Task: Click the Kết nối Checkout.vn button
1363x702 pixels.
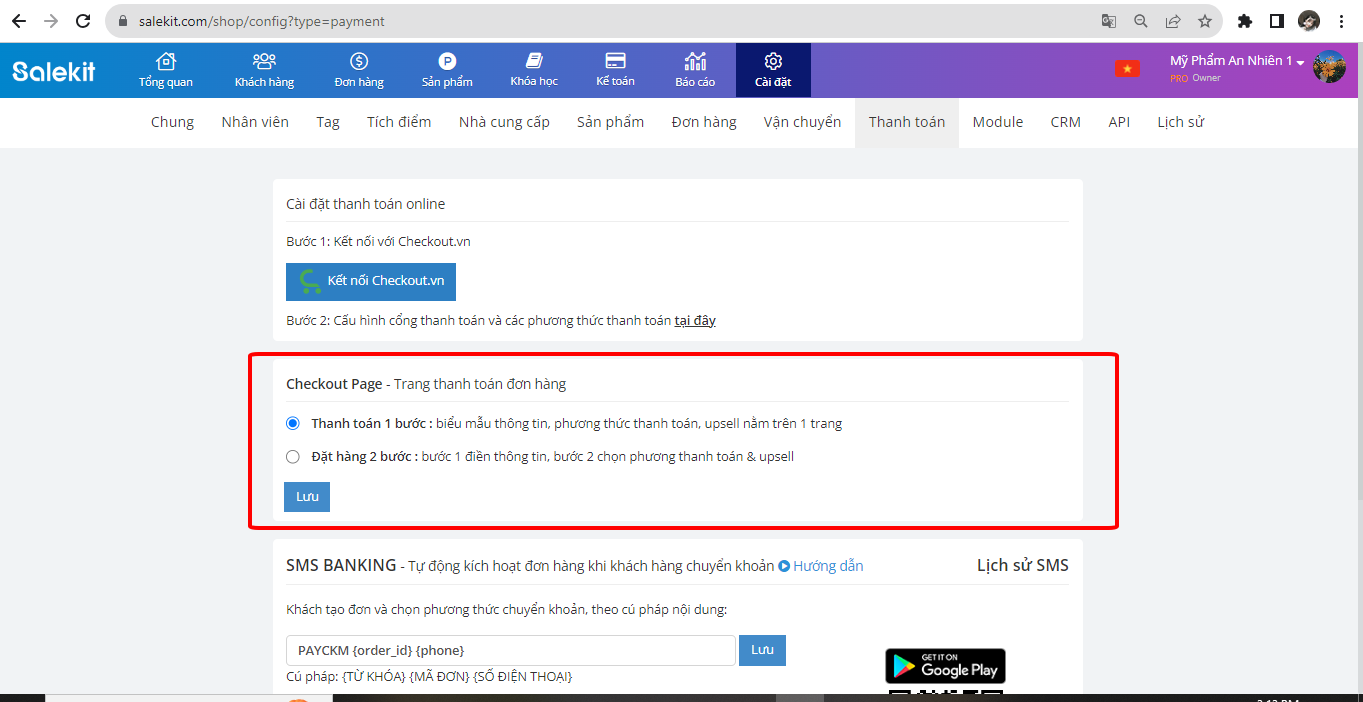Action: 371,281
